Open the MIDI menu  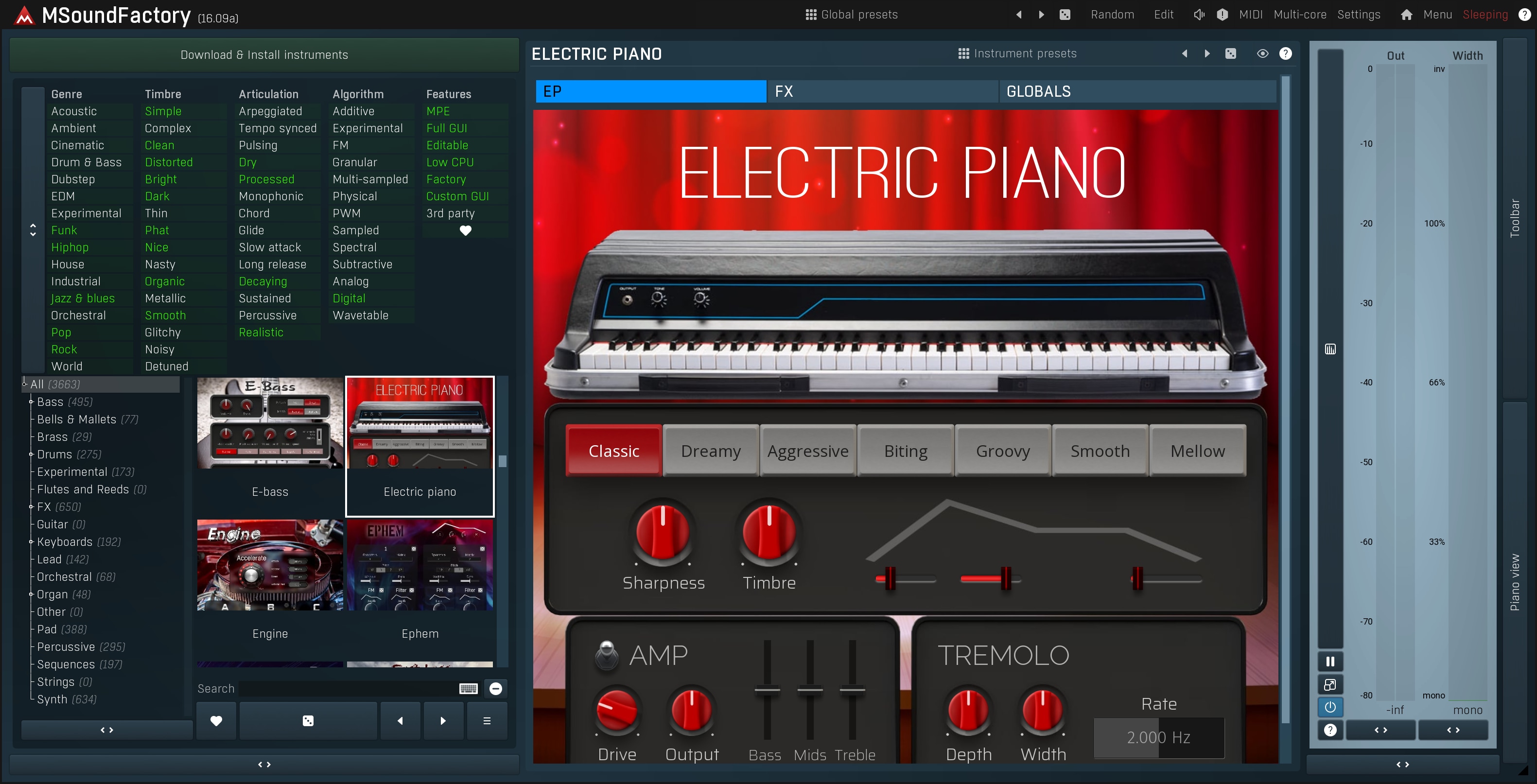click(1251, 15)
